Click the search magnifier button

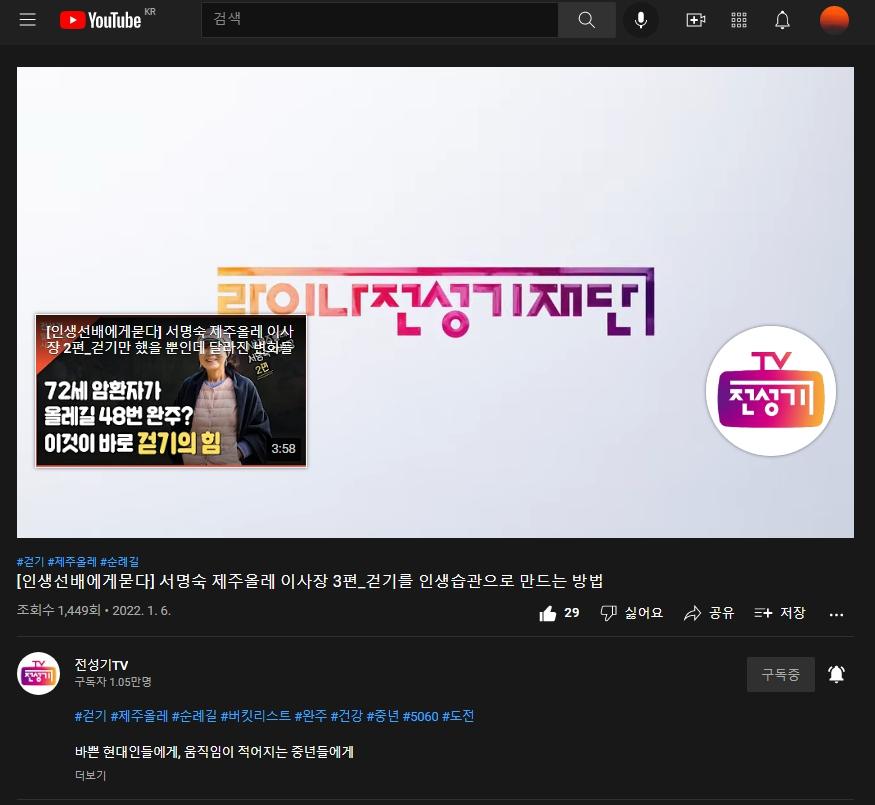586,20
